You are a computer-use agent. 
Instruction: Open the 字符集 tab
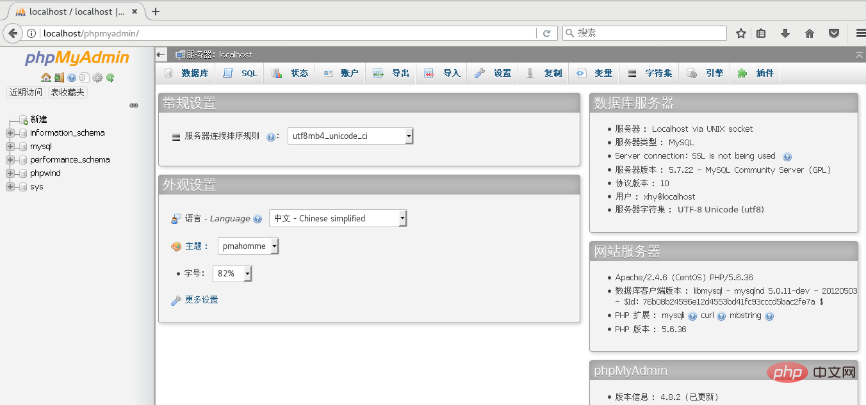click(650, 73)
